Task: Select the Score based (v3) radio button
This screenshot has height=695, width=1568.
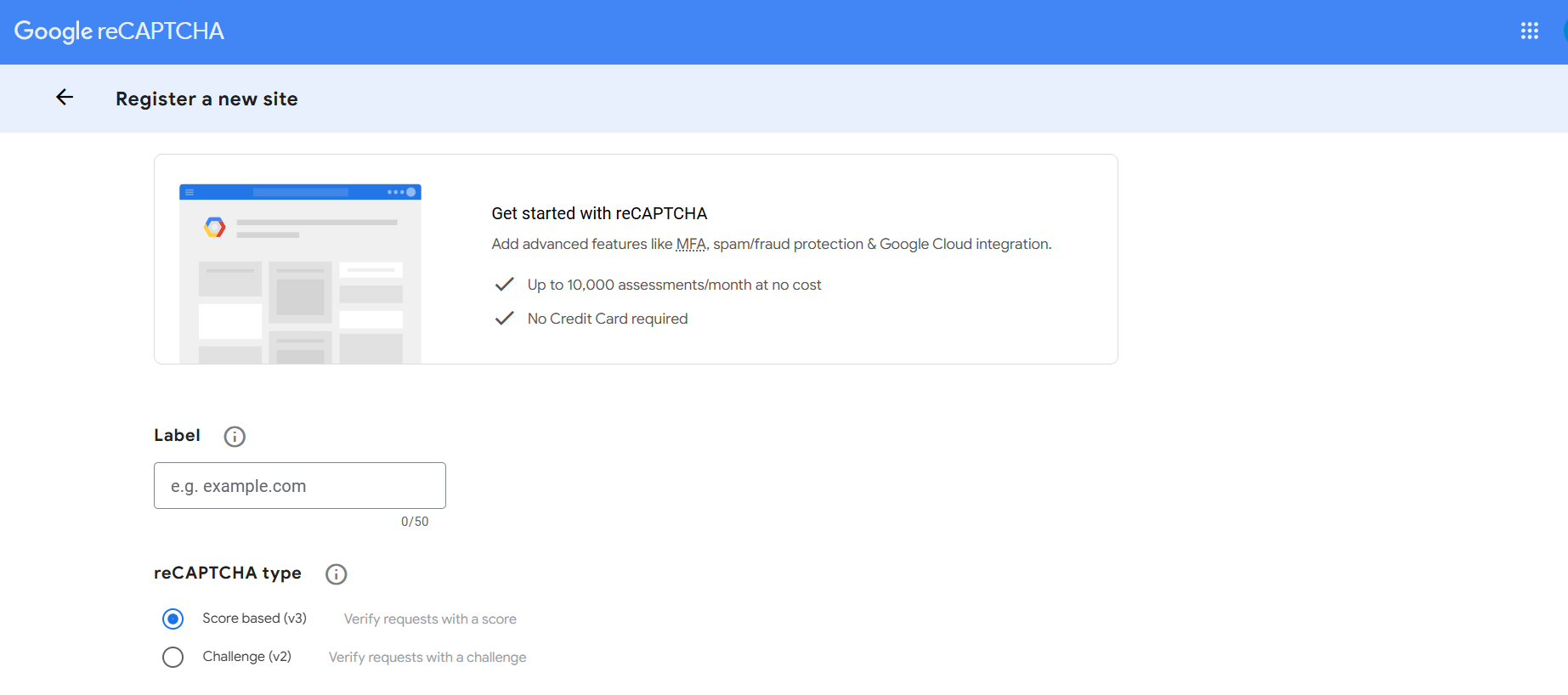Action: pyautogui.click(x=173, y=619)
